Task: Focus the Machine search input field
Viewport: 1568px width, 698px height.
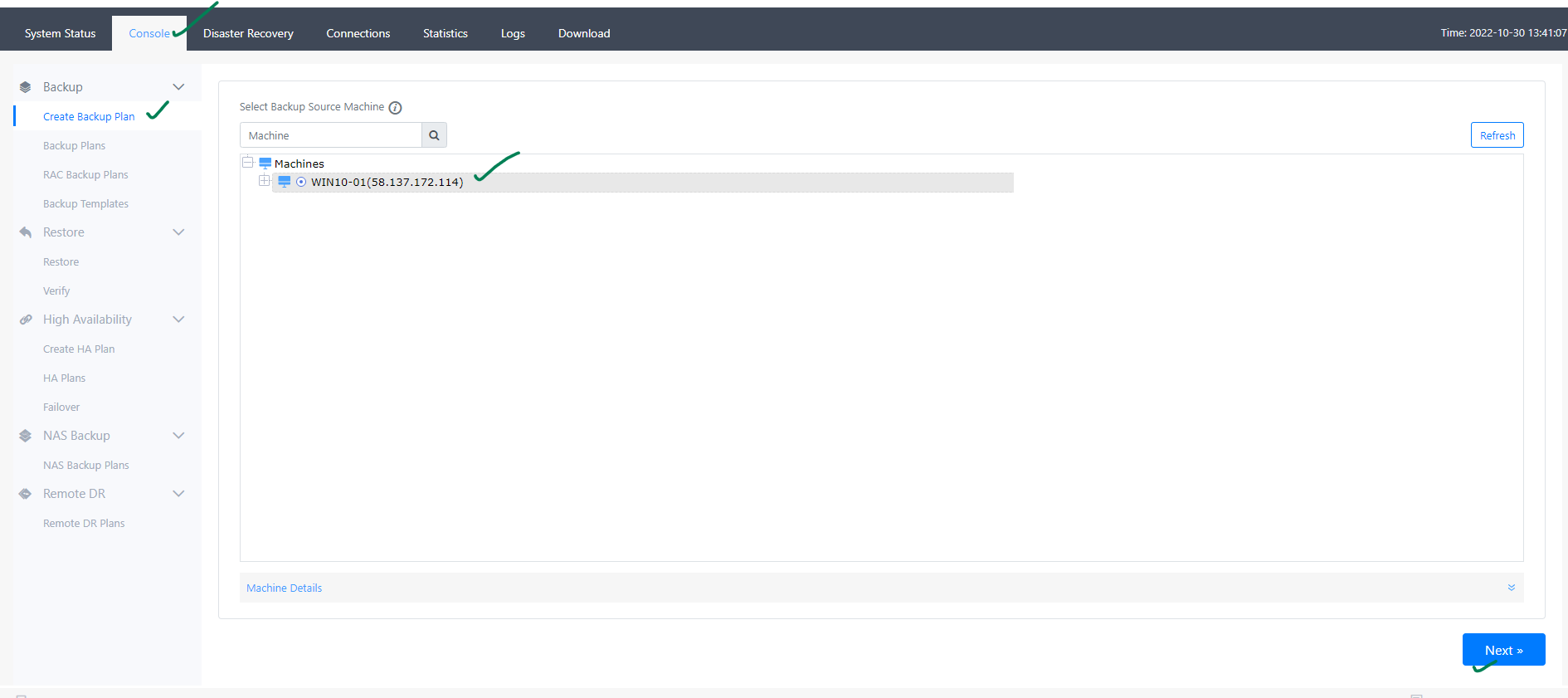Action: (x=331, y=135)
